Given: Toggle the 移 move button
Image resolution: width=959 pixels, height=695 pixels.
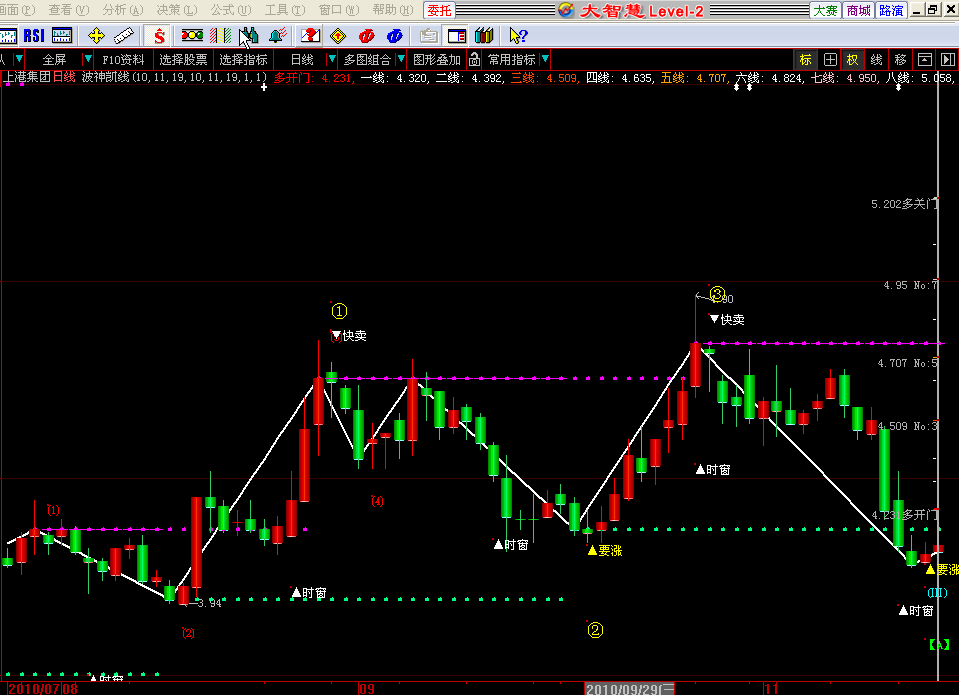Looking at the screenshot, I should coord(900,59).
